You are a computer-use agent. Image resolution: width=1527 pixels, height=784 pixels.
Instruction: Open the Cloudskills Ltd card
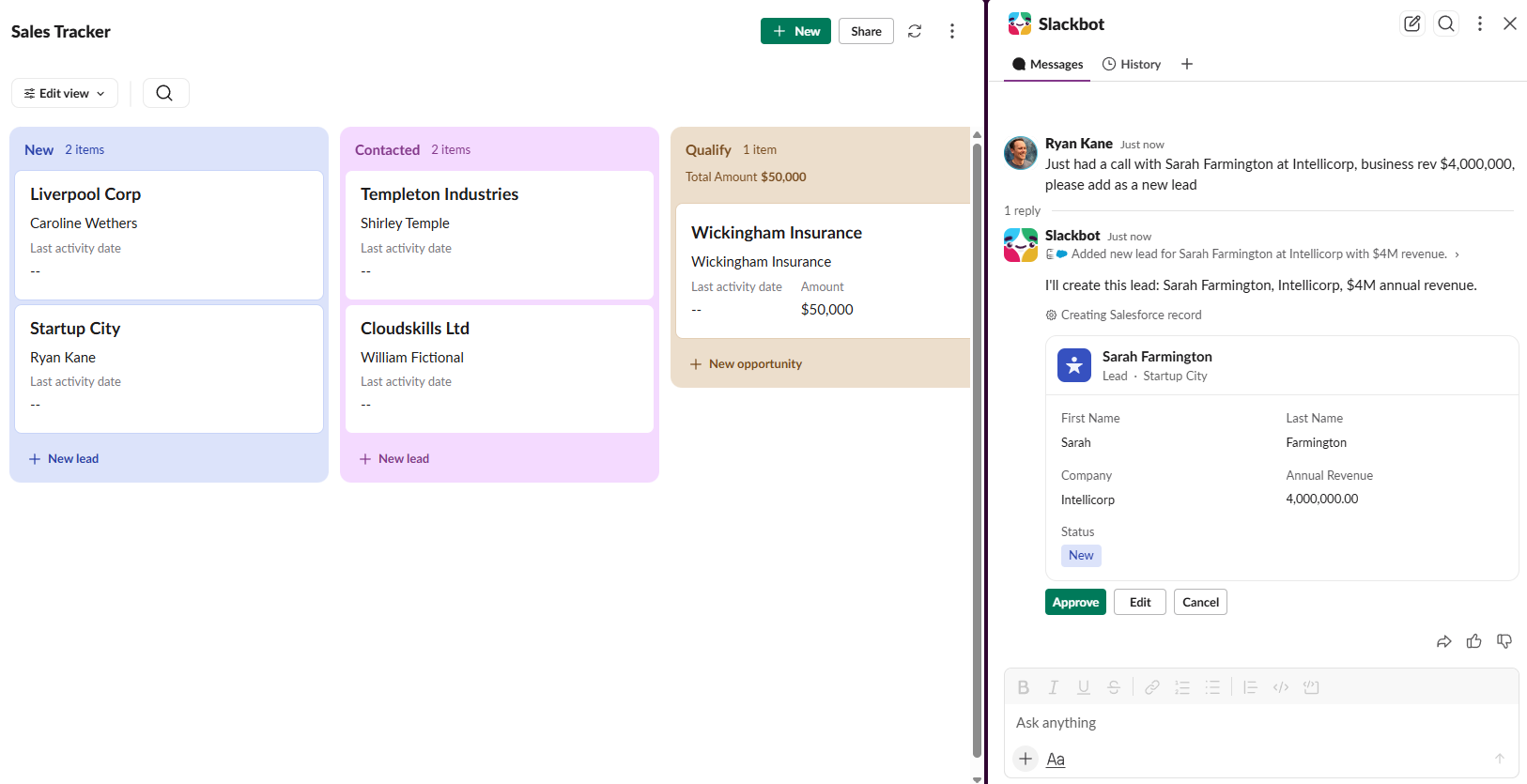(500, 369)
